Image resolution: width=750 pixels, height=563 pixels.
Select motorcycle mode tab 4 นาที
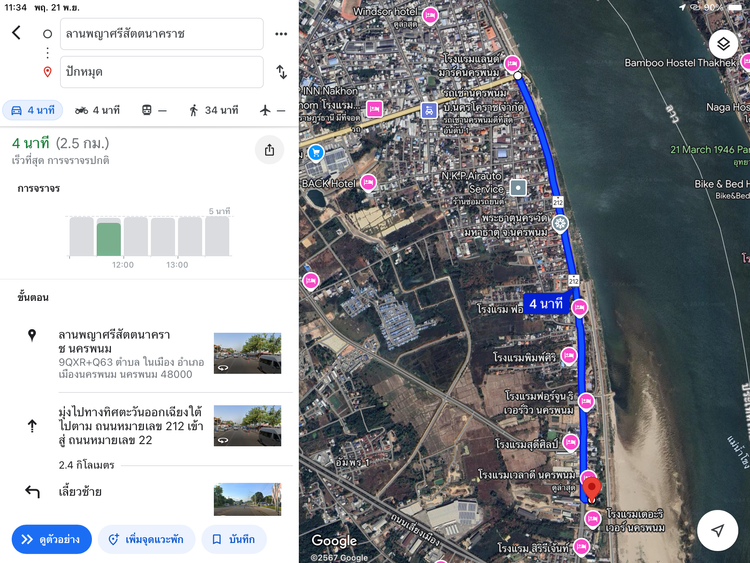coord(98,110)
